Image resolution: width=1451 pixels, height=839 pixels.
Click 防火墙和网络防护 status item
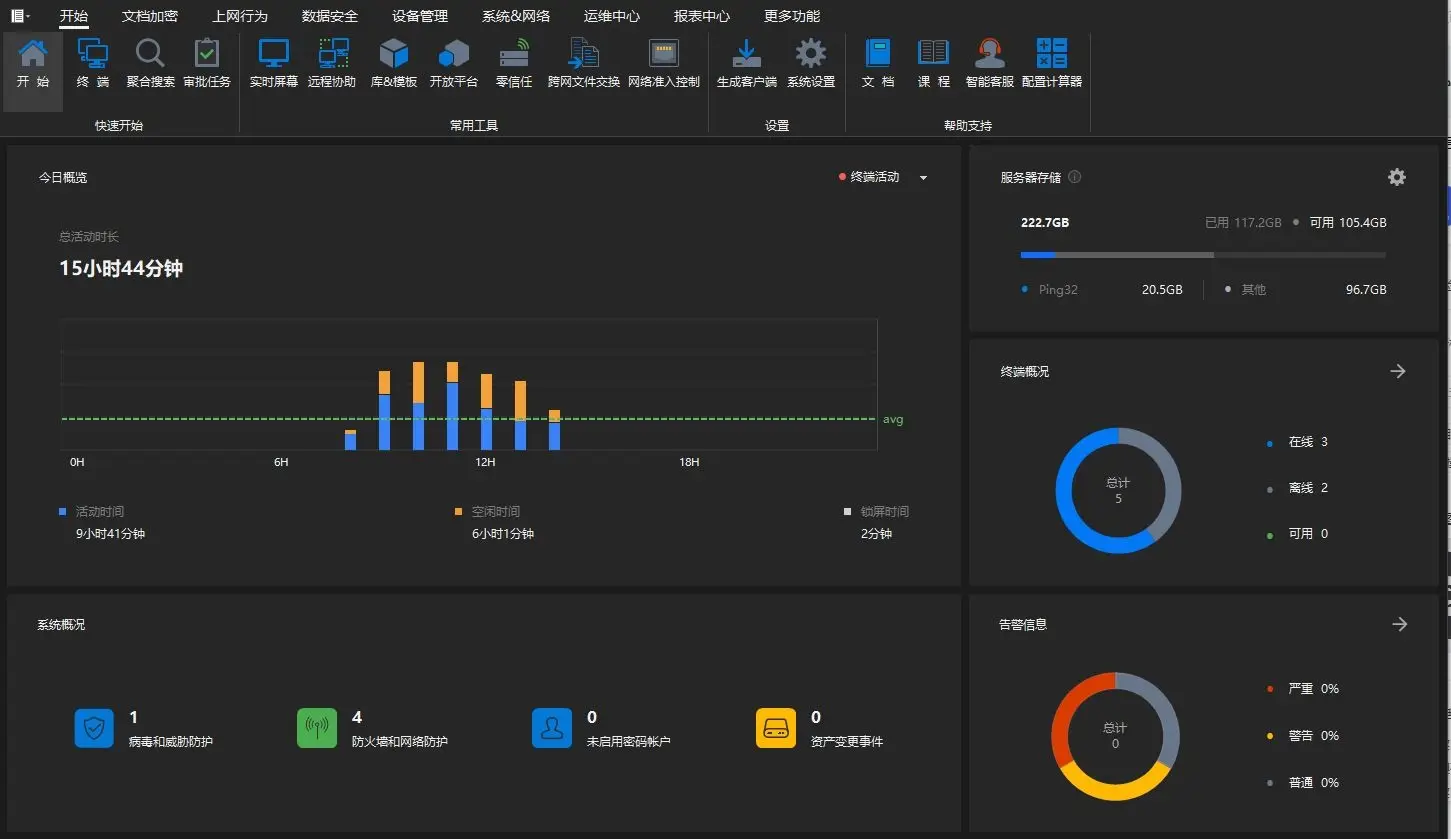pos(372,729)
